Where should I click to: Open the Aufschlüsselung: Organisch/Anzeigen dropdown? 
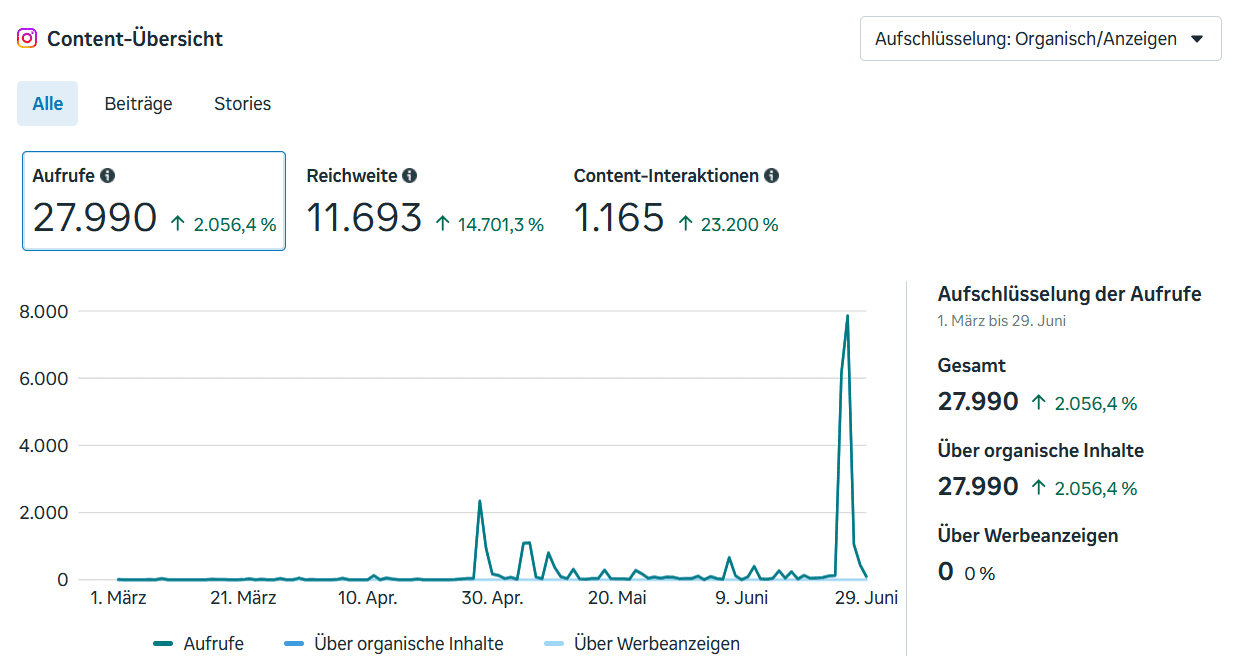[x=1041, y=39]
